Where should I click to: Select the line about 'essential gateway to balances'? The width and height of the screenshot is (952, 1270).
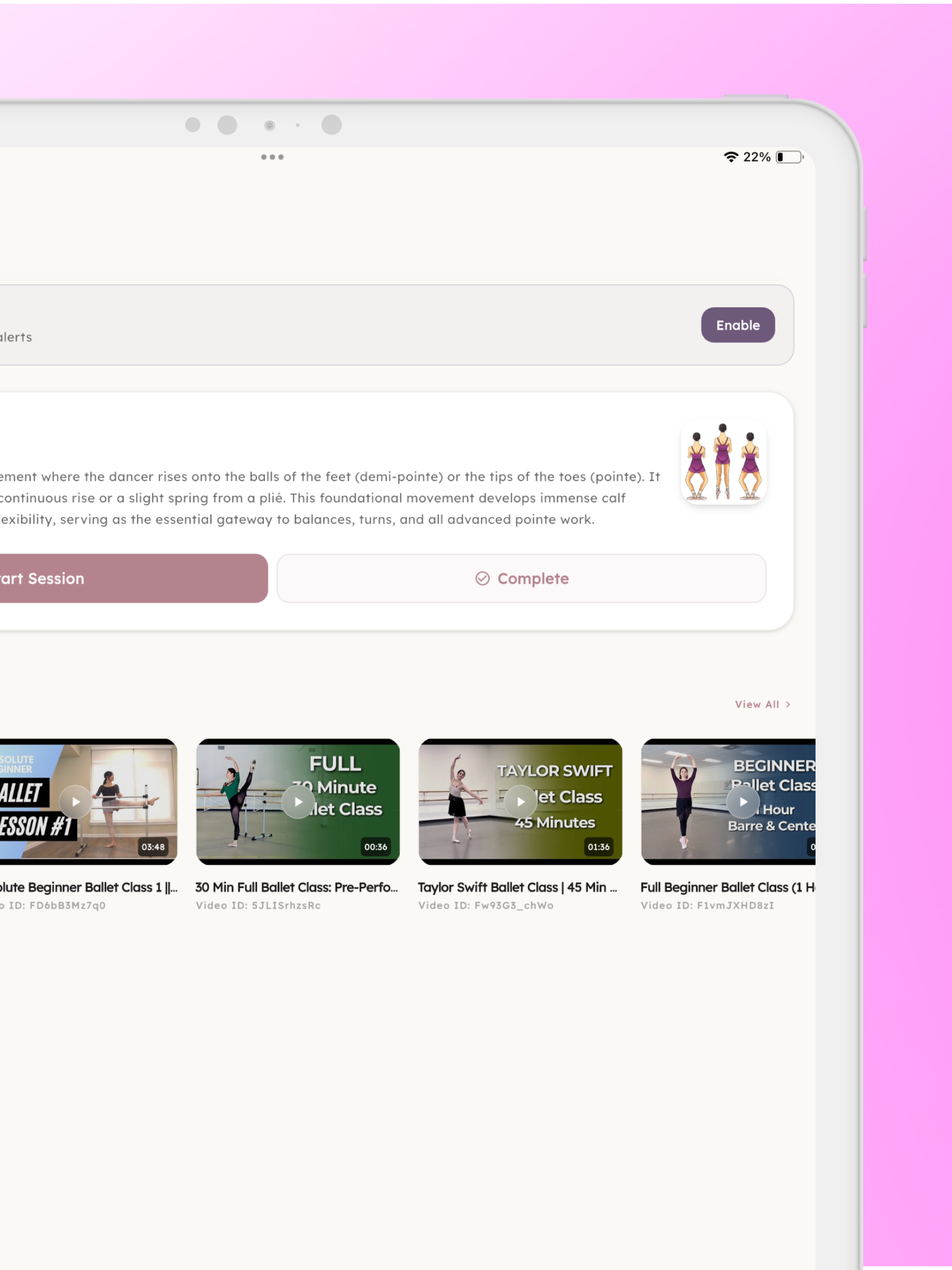(x=297, y=519)
